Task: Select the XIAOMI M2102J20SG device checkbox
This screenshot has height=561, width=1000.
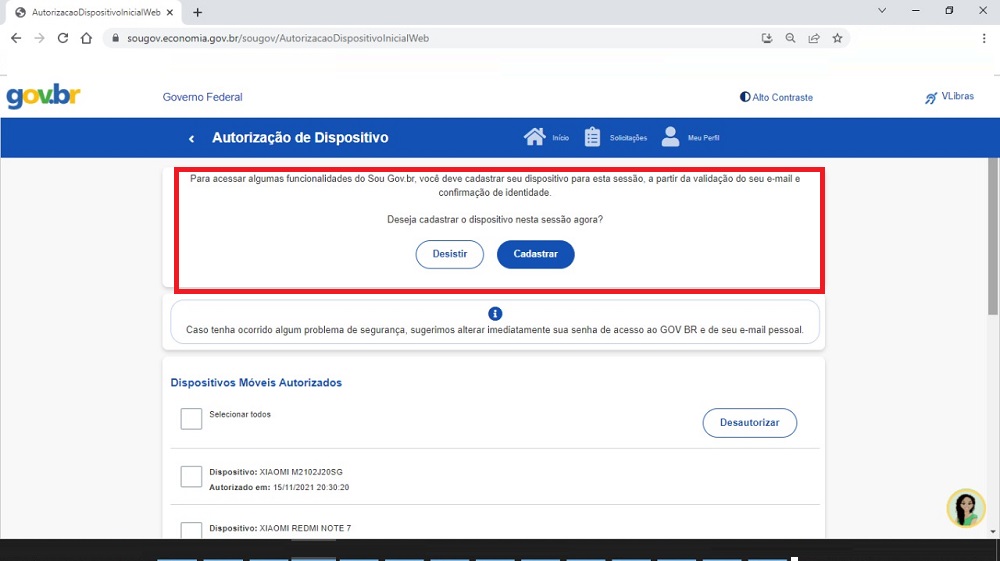Action: [x=191, y=477]
